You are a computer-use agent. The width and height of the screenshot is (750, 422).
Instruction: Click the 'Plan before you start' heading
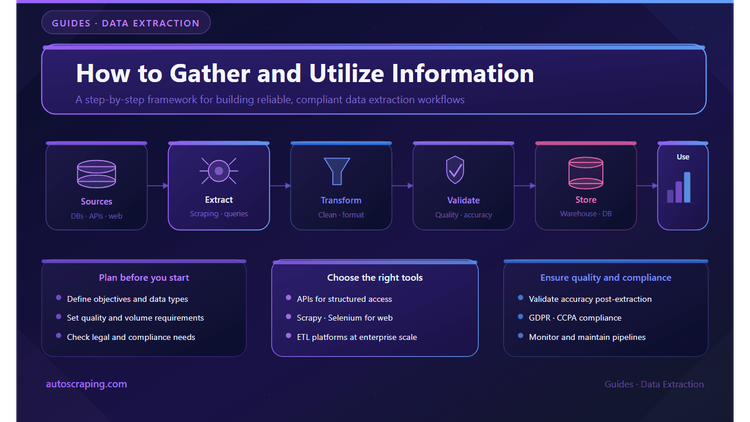144,278
